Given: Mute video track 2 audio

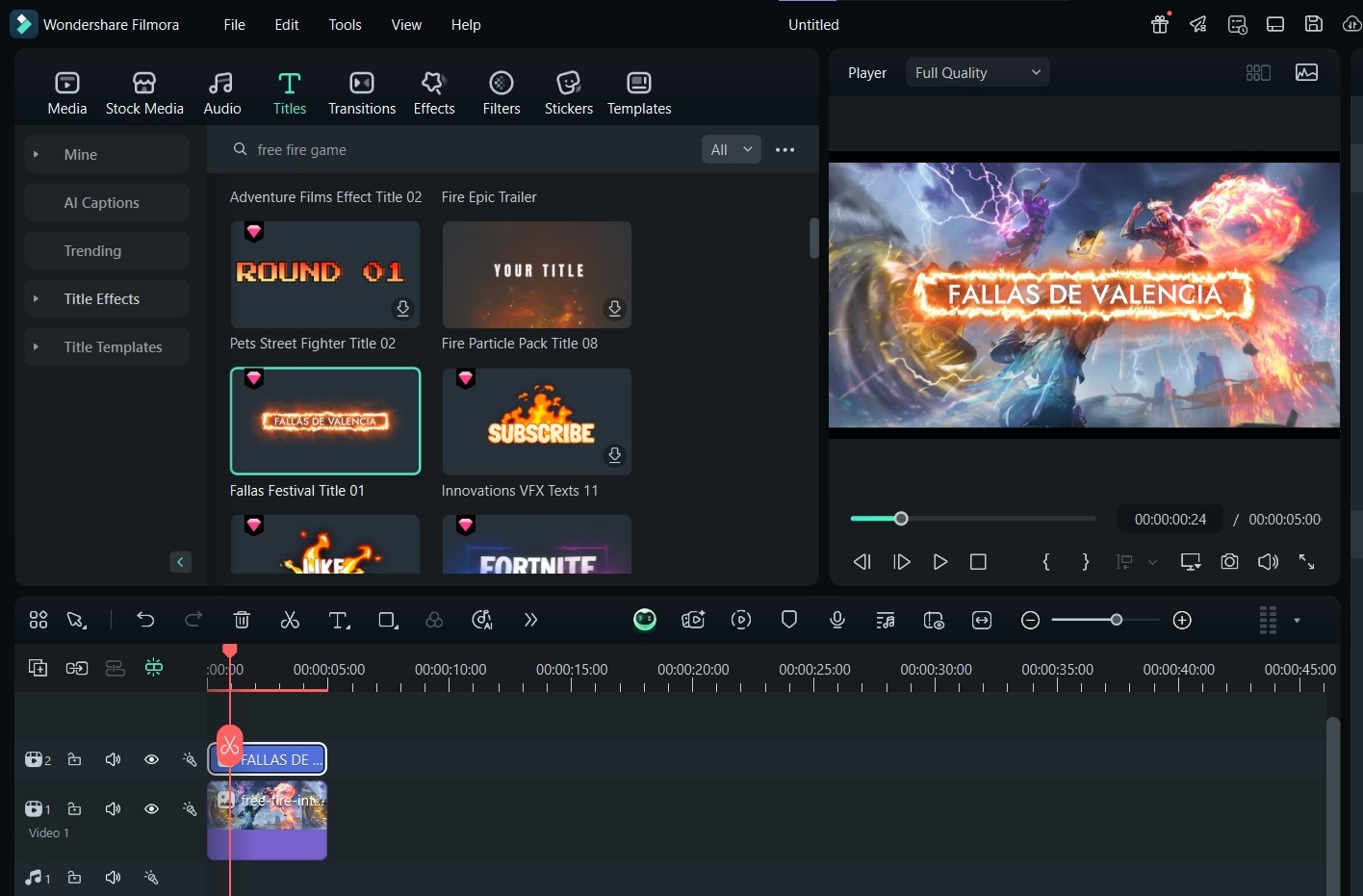Looking at the screenshot, I should tap(113, 759).
